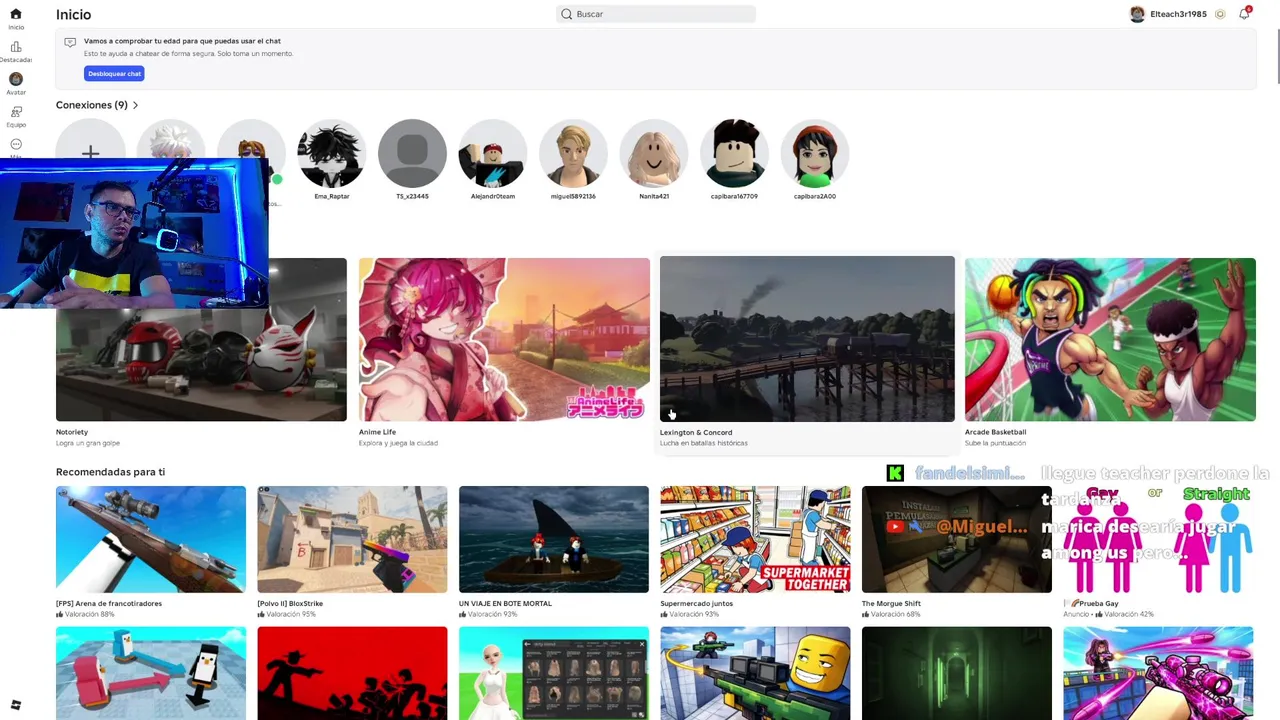Click the Arcade Basketball title text

click(x=995, y=432)
